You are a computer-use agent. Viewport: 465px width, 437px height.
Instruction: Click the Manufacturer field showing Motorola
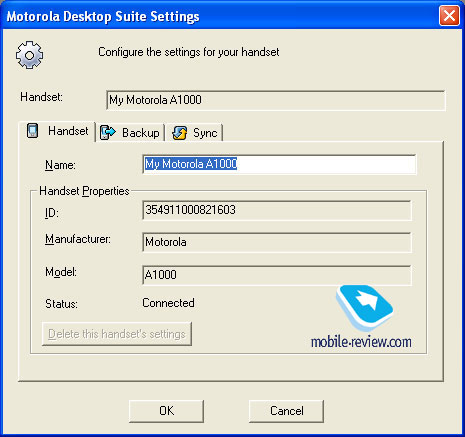[277, 242]
